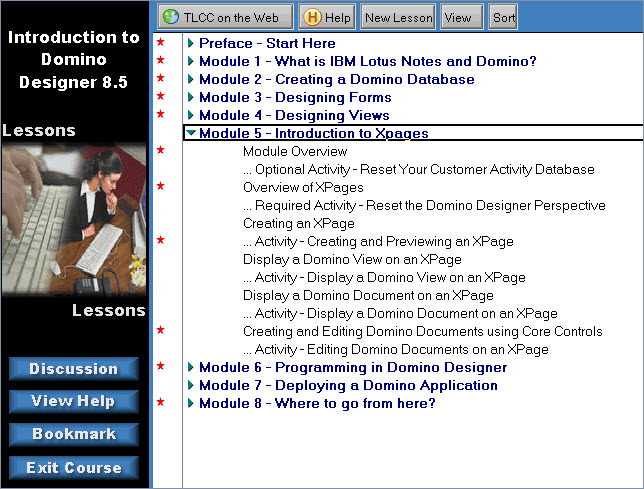
Task: Open Creating and Editing Domino Documents using Core Controls
Action: 423,331
